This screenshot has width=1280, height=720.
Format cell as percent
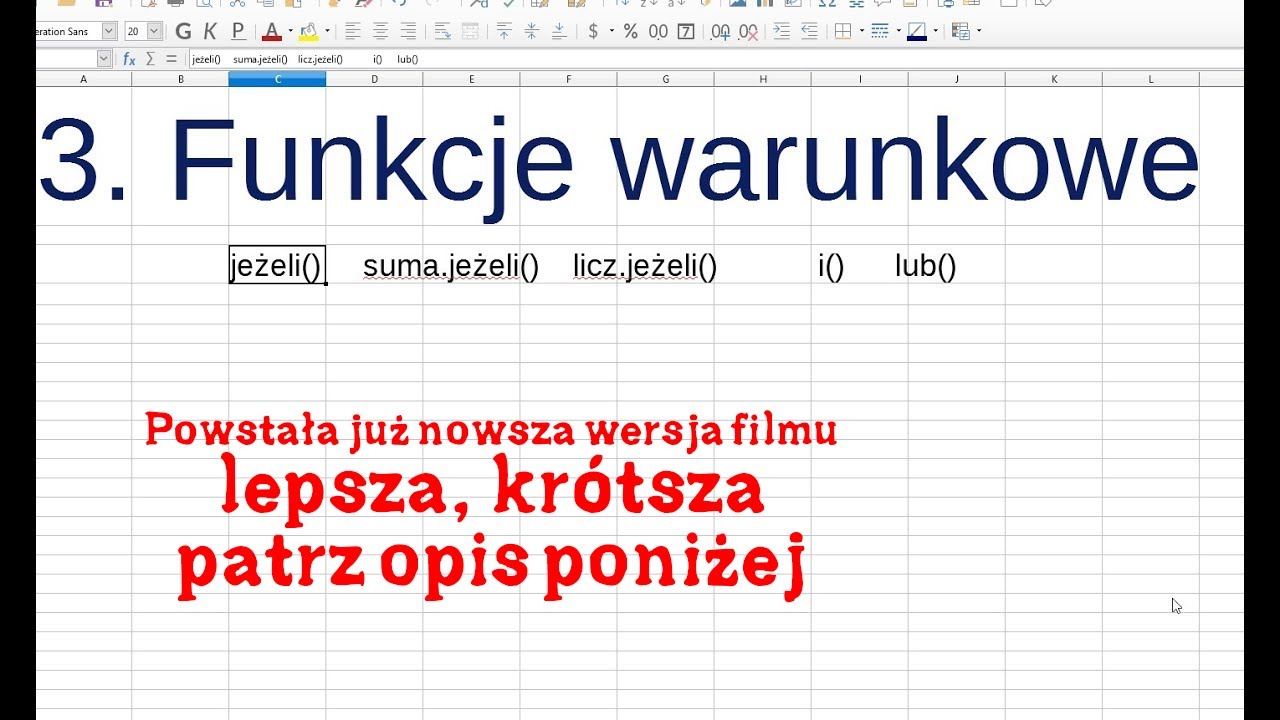coord(630,31)
